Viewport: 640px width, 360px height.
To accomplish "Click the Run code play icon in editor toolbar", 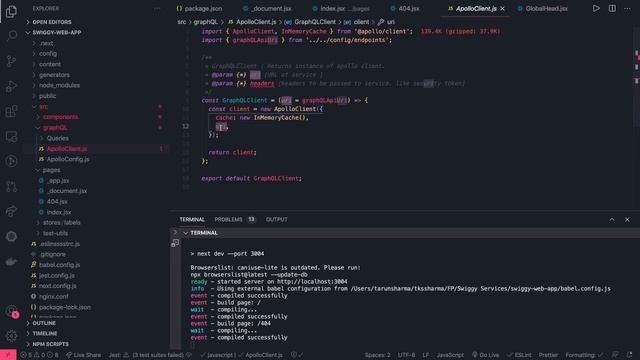I will click(596, 8).
